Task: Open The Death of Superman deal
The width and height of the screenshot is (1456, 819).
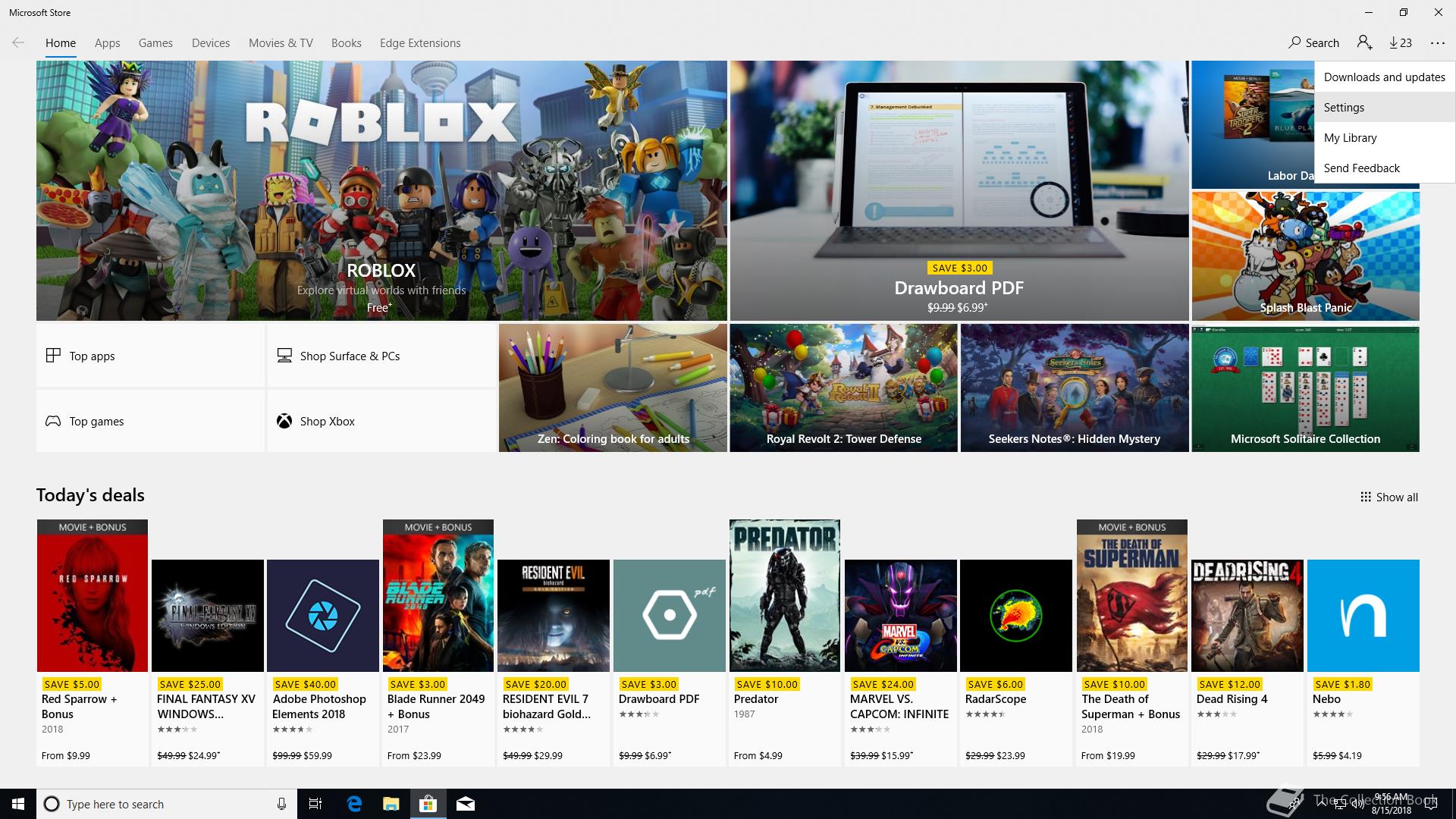Action: [1132, 643]
